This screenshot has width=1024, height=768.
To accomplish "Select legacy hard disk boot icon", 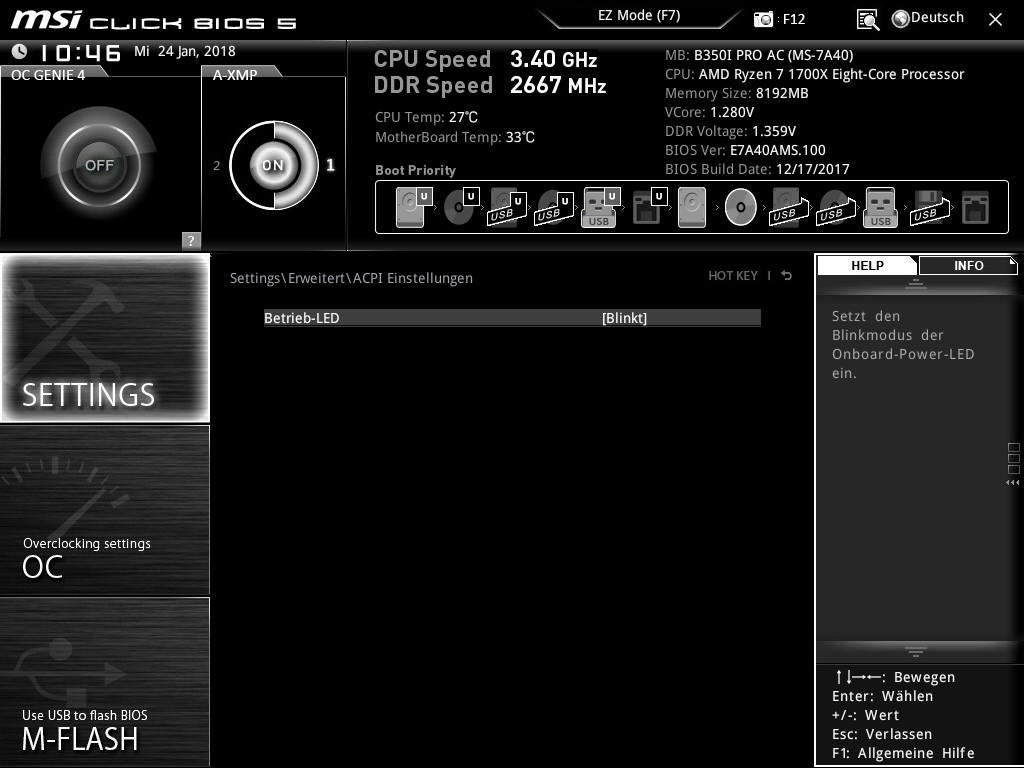I will [692, 207].
